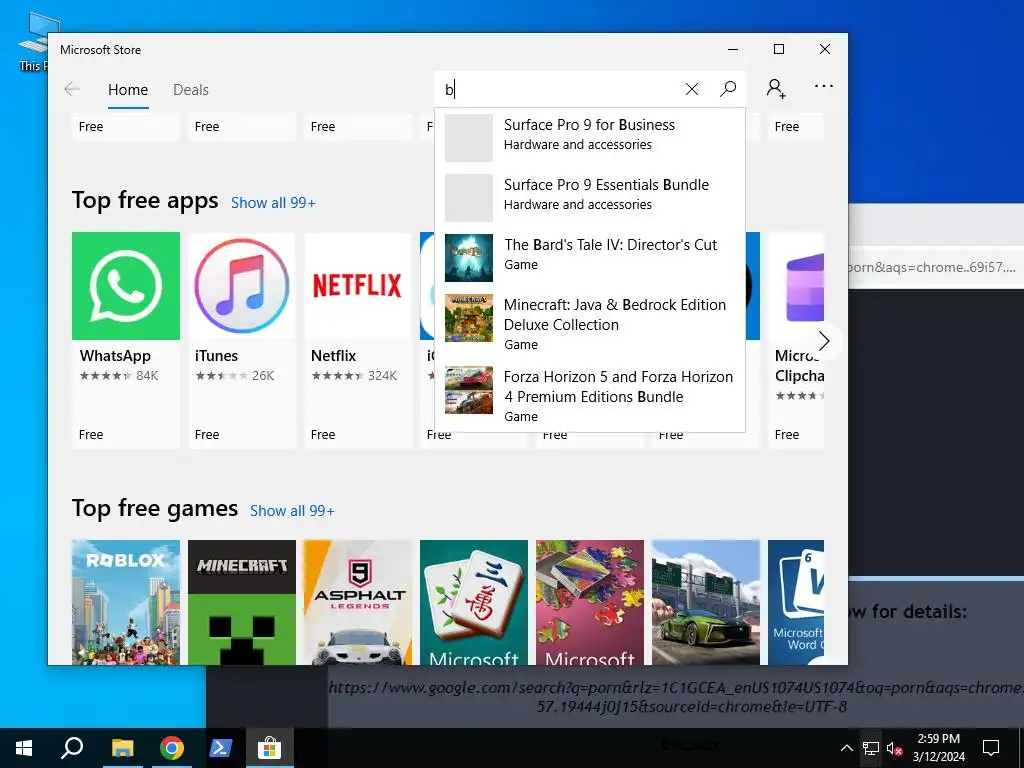The image size is (1024, 768).
Task: Open the Windows Start menu
Action: (x=24, y=748)
